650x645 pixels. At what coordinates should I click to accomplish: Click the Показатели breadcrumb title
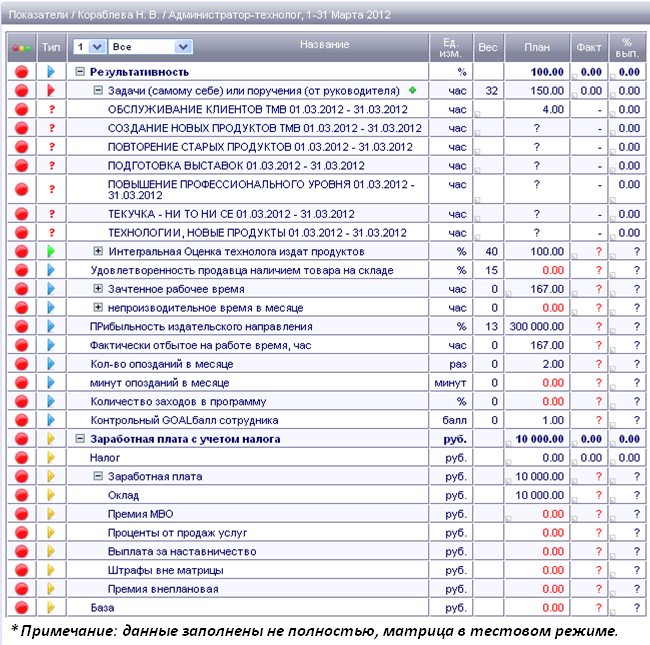(x=38, y=15)
